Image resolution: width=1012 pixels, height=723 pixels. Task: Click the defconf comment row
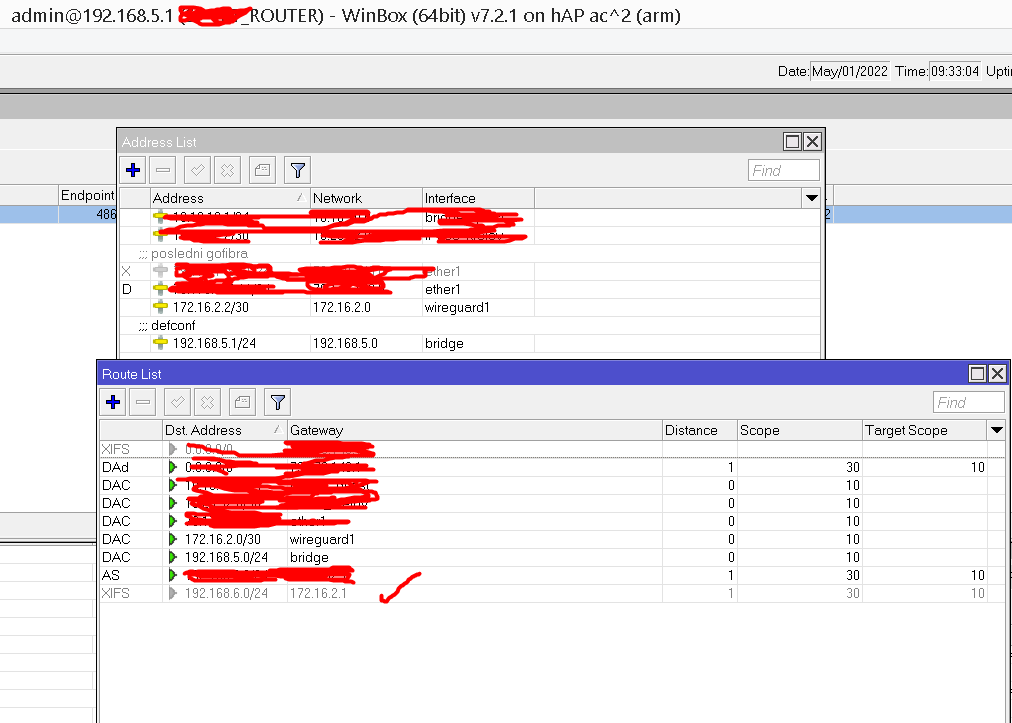469,325
